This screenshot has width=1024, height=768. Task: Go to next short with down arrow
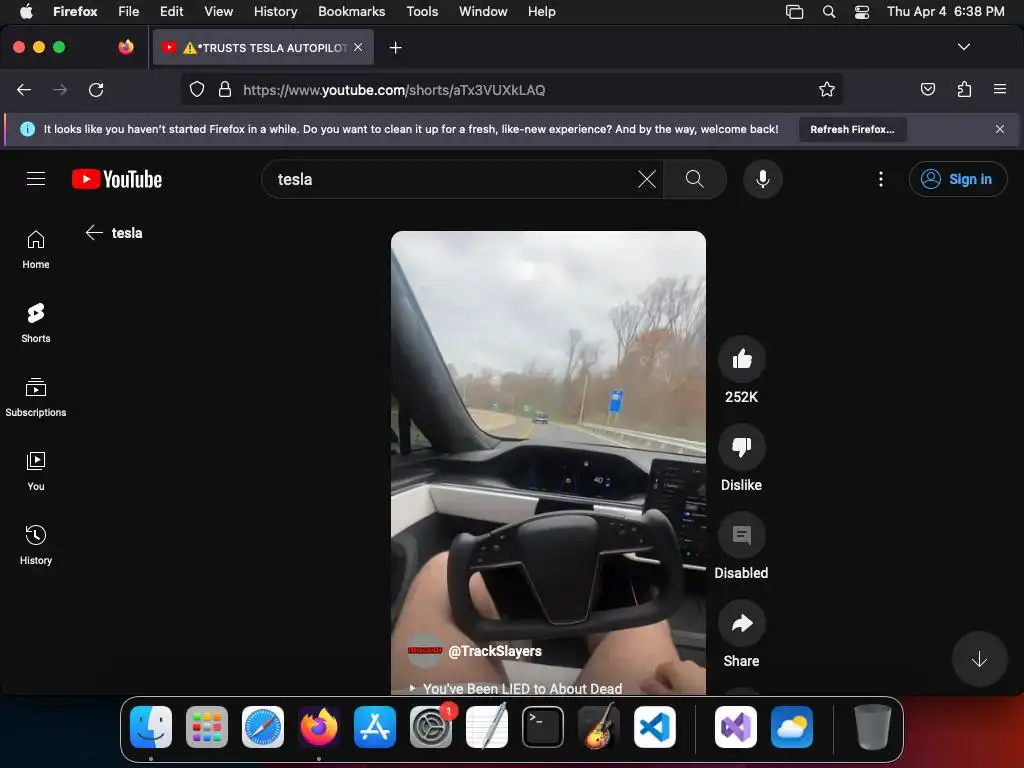point(979,659)
